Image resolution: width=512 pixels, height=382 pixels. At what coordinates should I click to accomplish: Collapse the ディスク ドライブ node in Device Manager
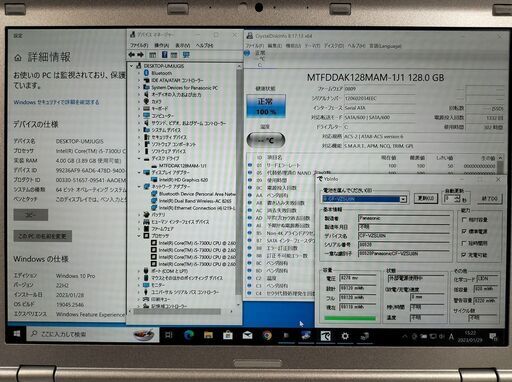[139, 159]
